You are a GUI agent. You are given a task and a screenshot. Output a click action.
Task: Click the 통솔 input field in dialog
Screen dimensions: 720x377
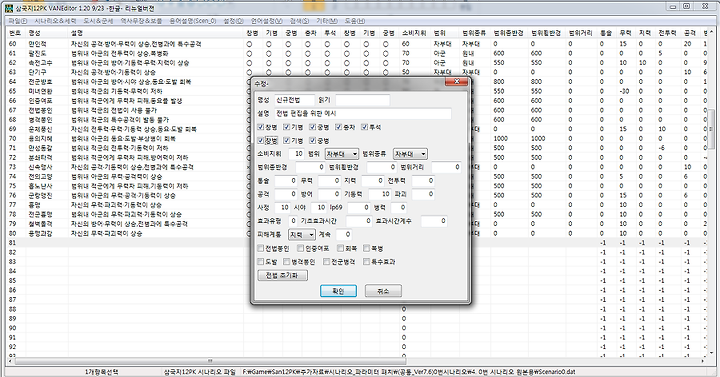click(286, 181)
